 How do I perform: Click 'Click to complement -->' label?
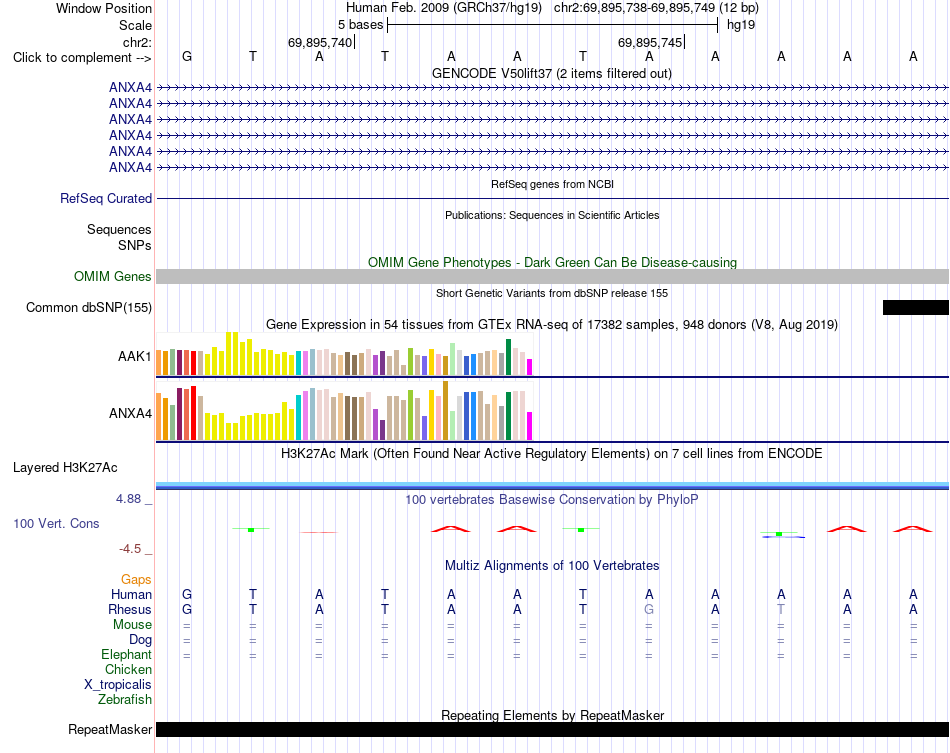click(x=82, y=58)
